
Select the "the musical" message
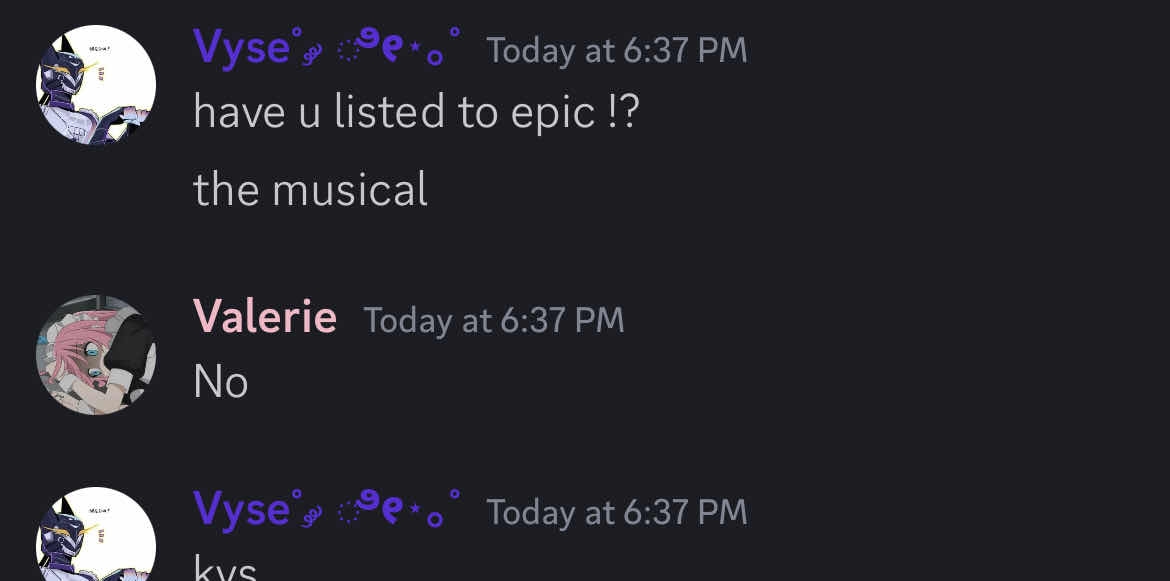coord(310,189)
